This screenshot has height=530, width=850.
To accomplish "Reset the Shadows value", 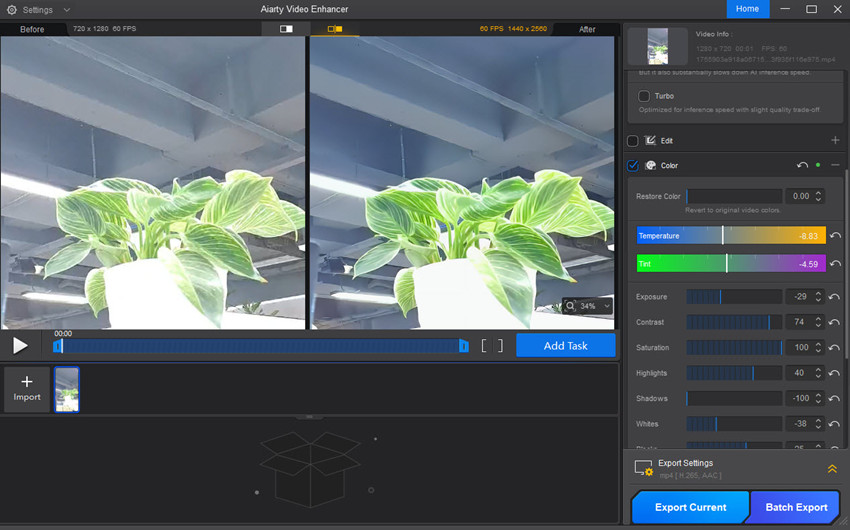I will click(834, 399).
